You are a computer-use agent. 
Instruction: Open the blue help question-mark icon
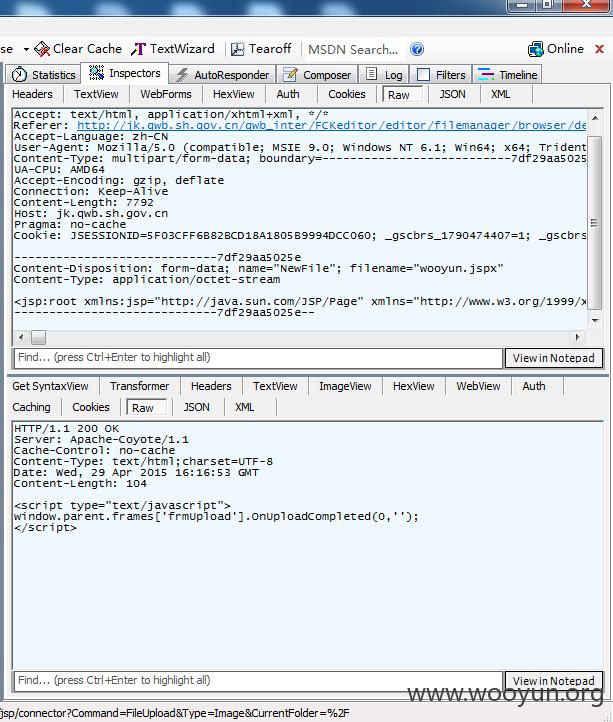(417, 49)
